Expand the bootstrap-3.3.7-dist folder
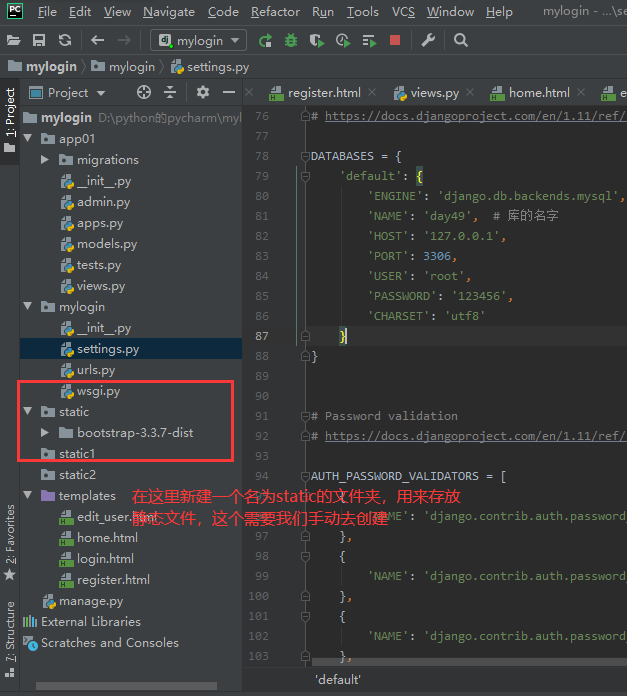Viewport: 627px width, 696px height. 45,432
